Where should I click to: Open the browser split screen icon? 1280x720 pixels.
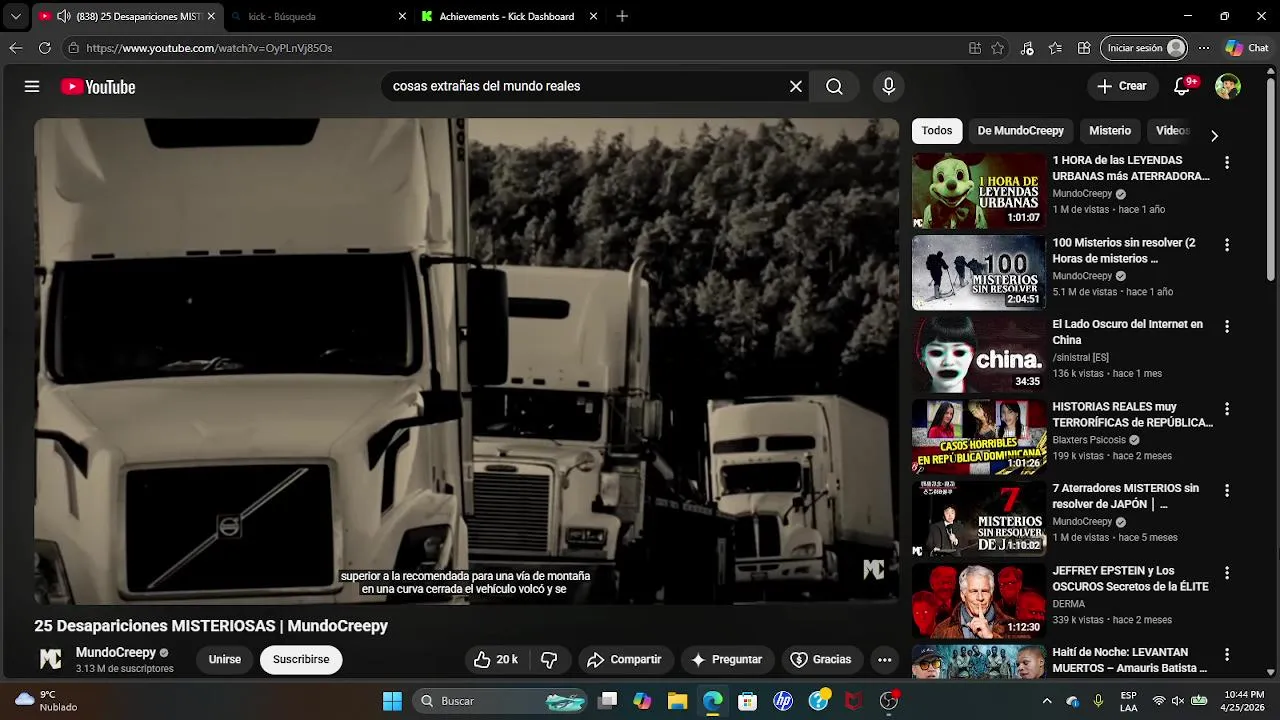pyautogui.click(x=975, y=48)
